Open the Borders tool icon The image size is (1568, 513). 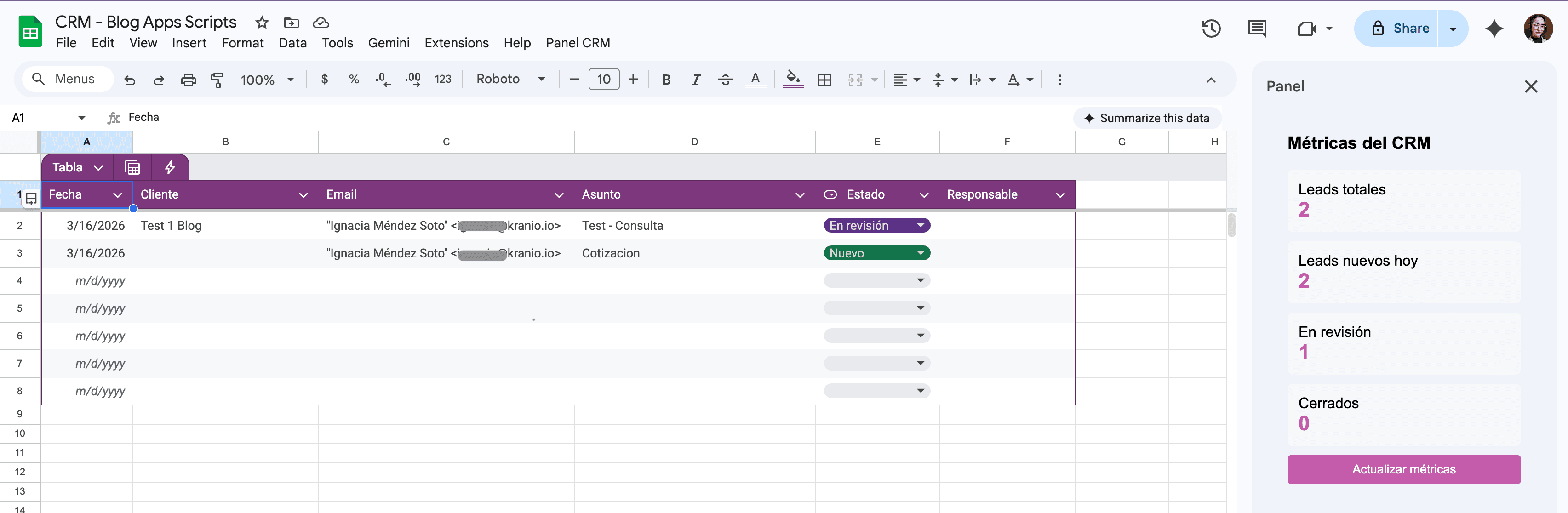tap(824, 80)
